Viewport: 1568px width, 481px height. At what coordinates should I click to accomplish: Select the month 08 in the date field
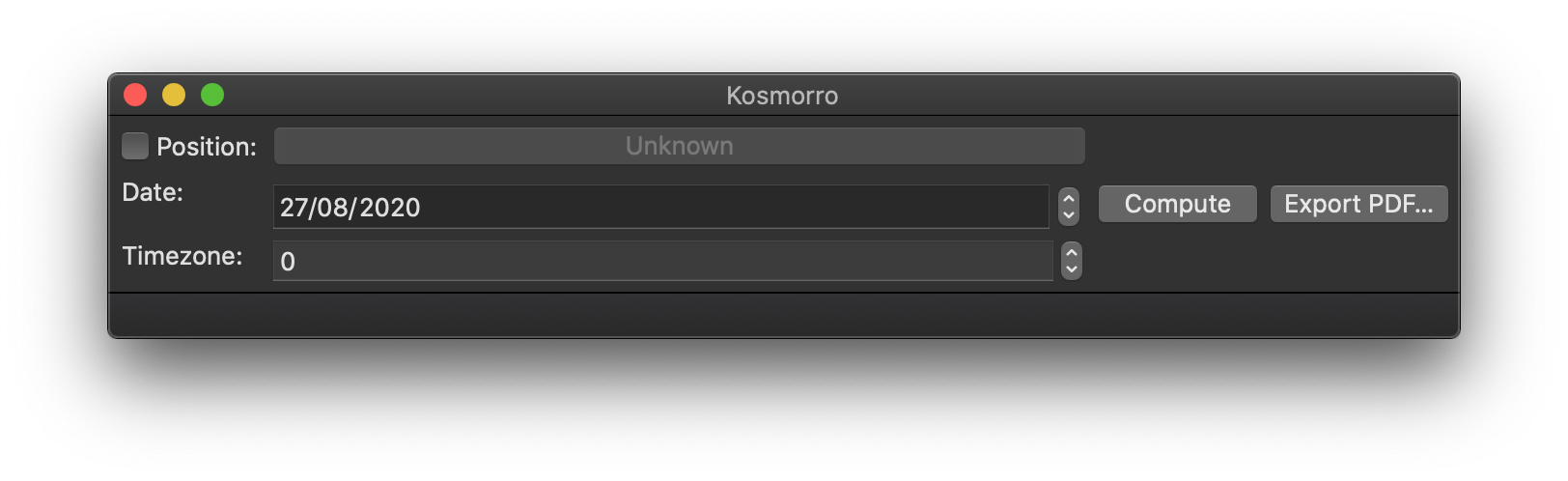(x=335, y=208)
